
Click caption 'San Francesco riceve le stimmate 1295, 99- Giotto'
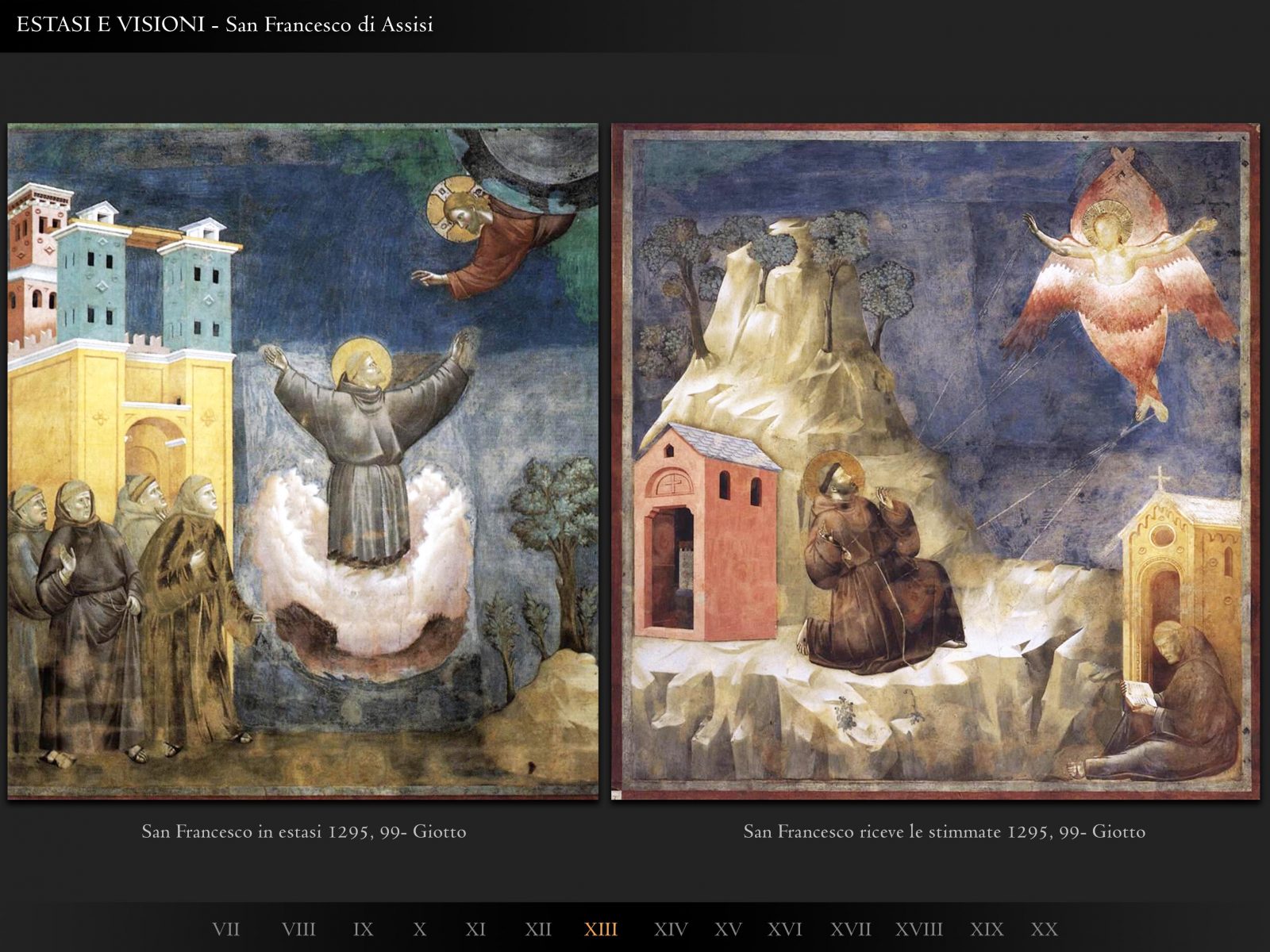coord(945,831)
